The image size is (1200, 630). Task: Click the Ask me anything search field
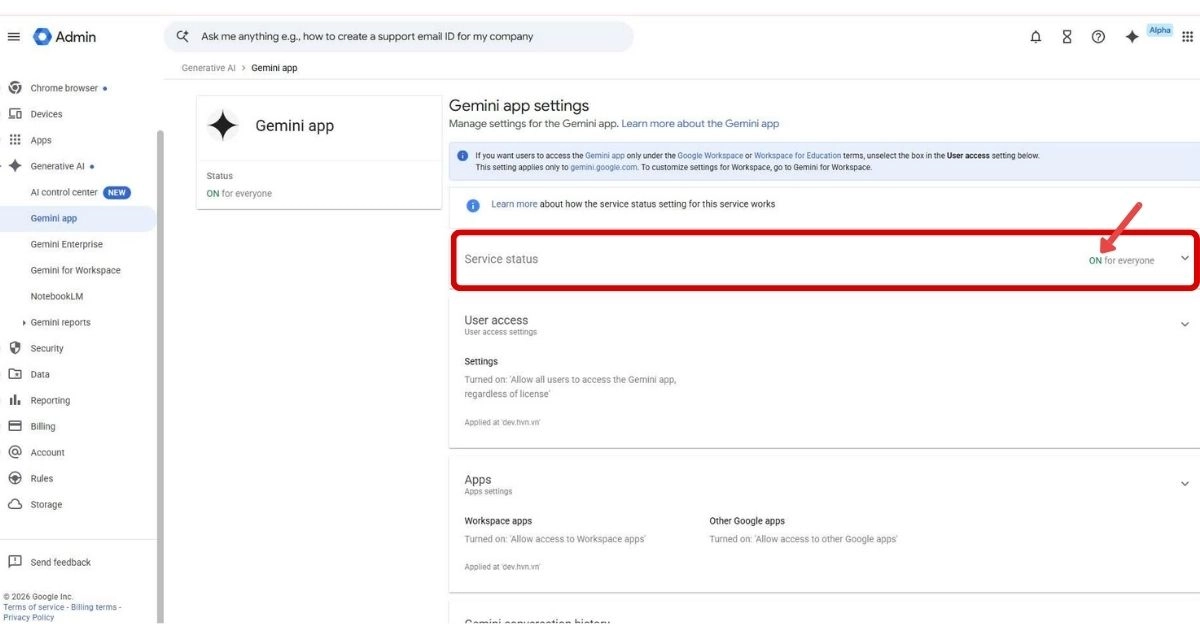coord(400,37)
